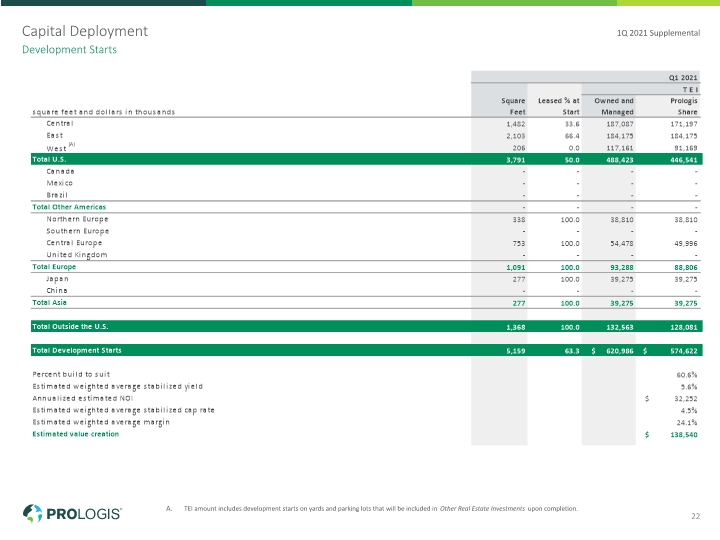The height and width of the screenshot is (540, 720).
Task: Click the Square Feet column header
Action: [x=513, y=106]
